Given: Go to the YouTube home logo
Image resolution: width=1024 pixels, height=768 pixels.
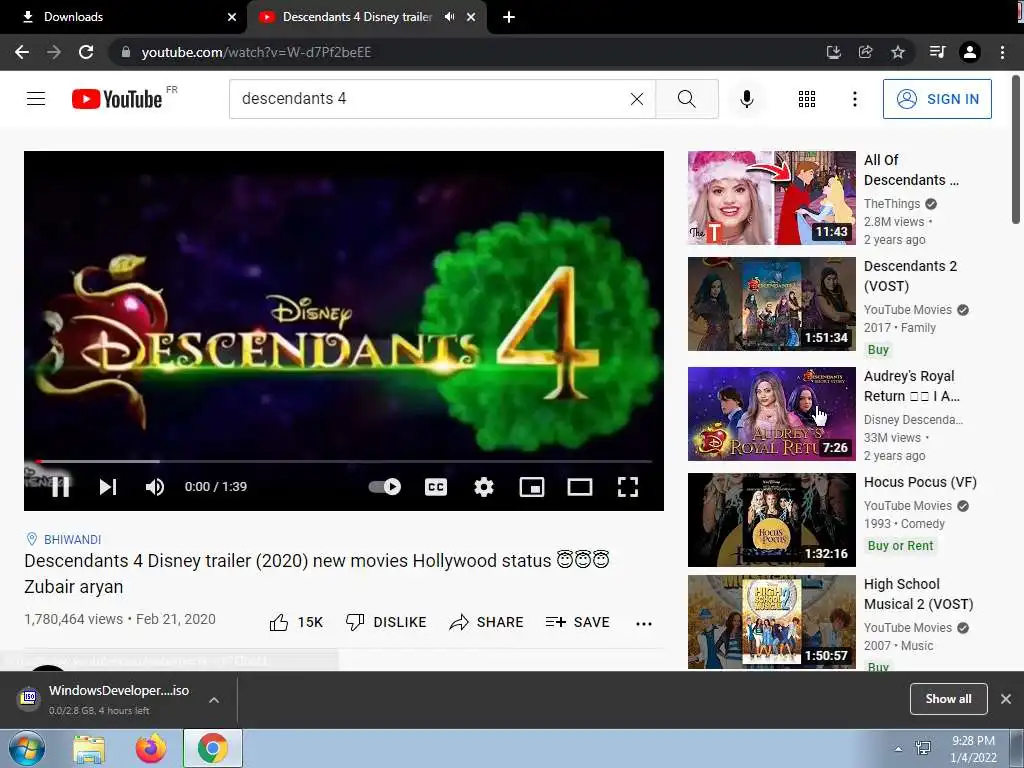Looking at the screenshot, I should coord(117,99).
